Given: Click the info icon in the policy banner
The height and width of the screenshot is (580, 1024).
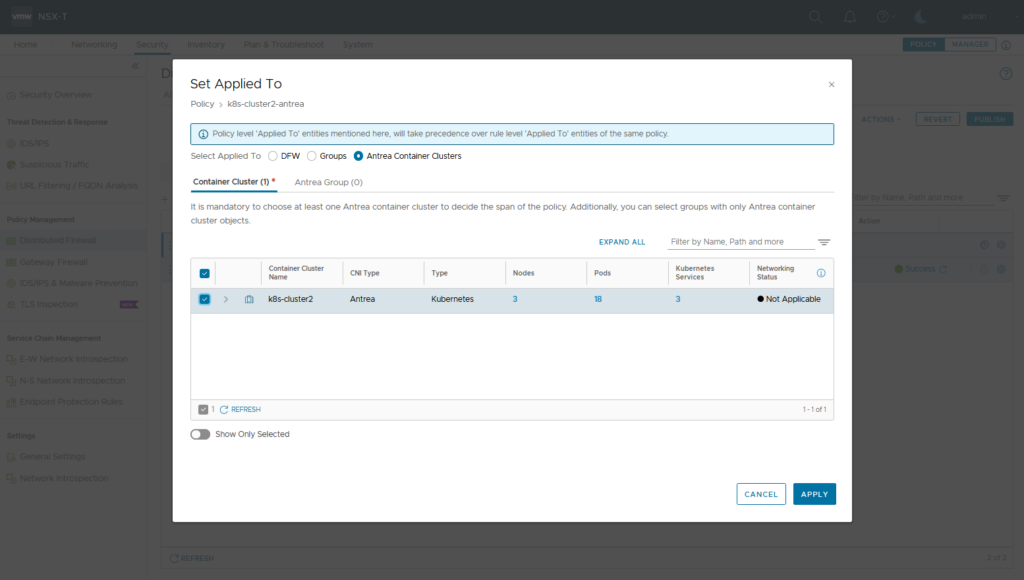Looking at the screenshot, I should click(203, 134).
